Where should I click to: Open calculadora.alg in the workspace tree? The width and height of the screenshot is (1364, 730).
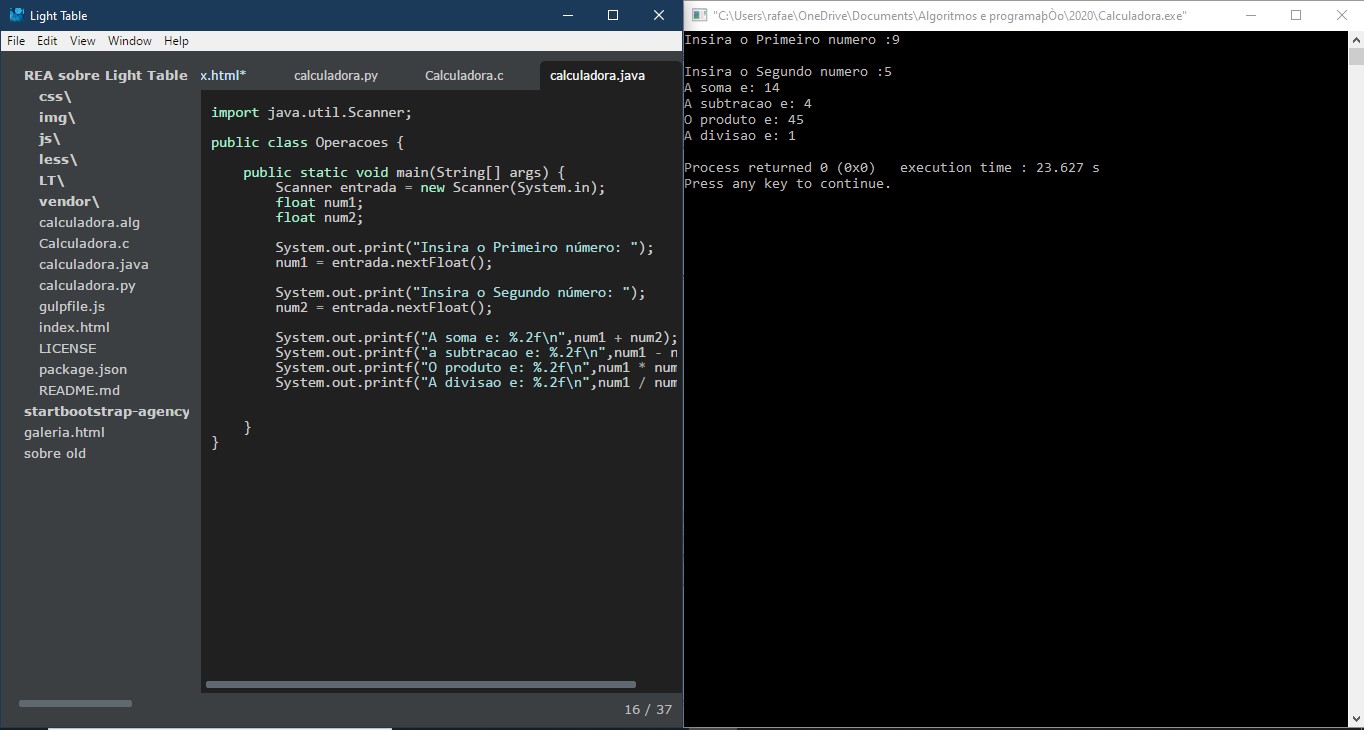pos(89,222)
